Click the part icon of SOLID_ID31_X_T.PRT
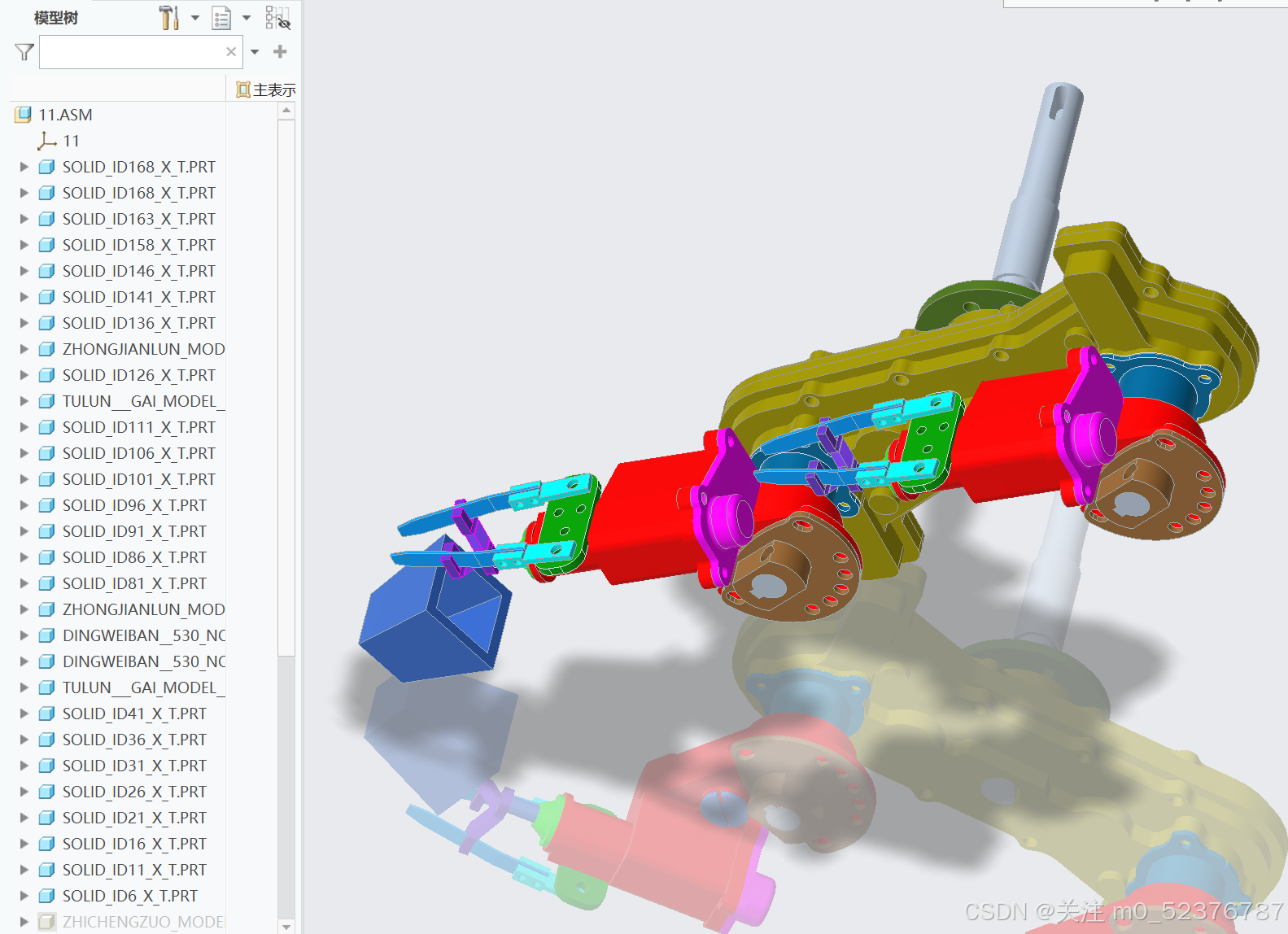Viewport: 1288px width, 934px height. pyautogui.click(x=47, y=766)
